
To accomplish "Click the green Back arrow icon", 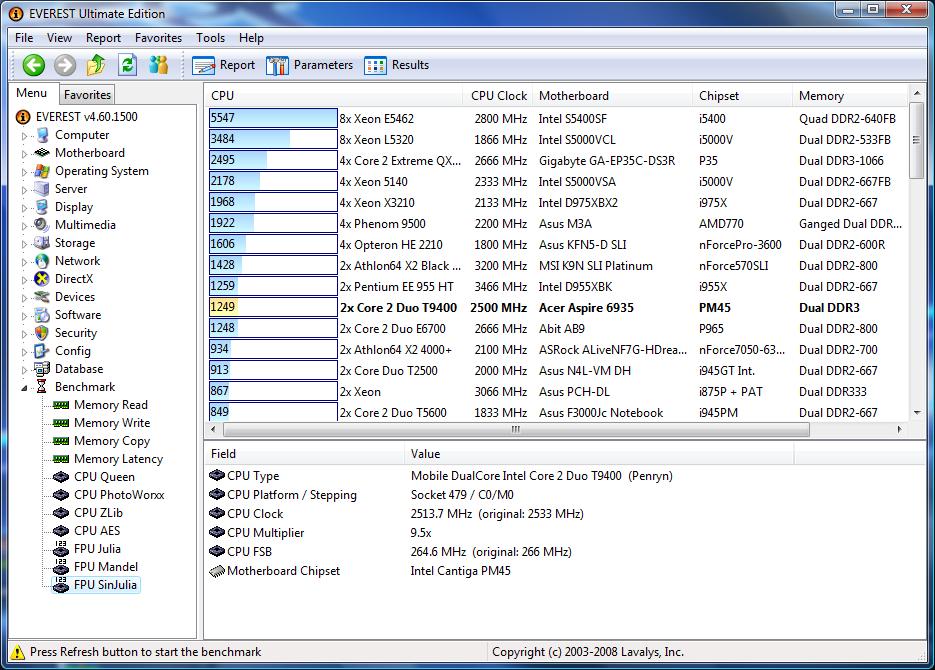I will 33,65.
